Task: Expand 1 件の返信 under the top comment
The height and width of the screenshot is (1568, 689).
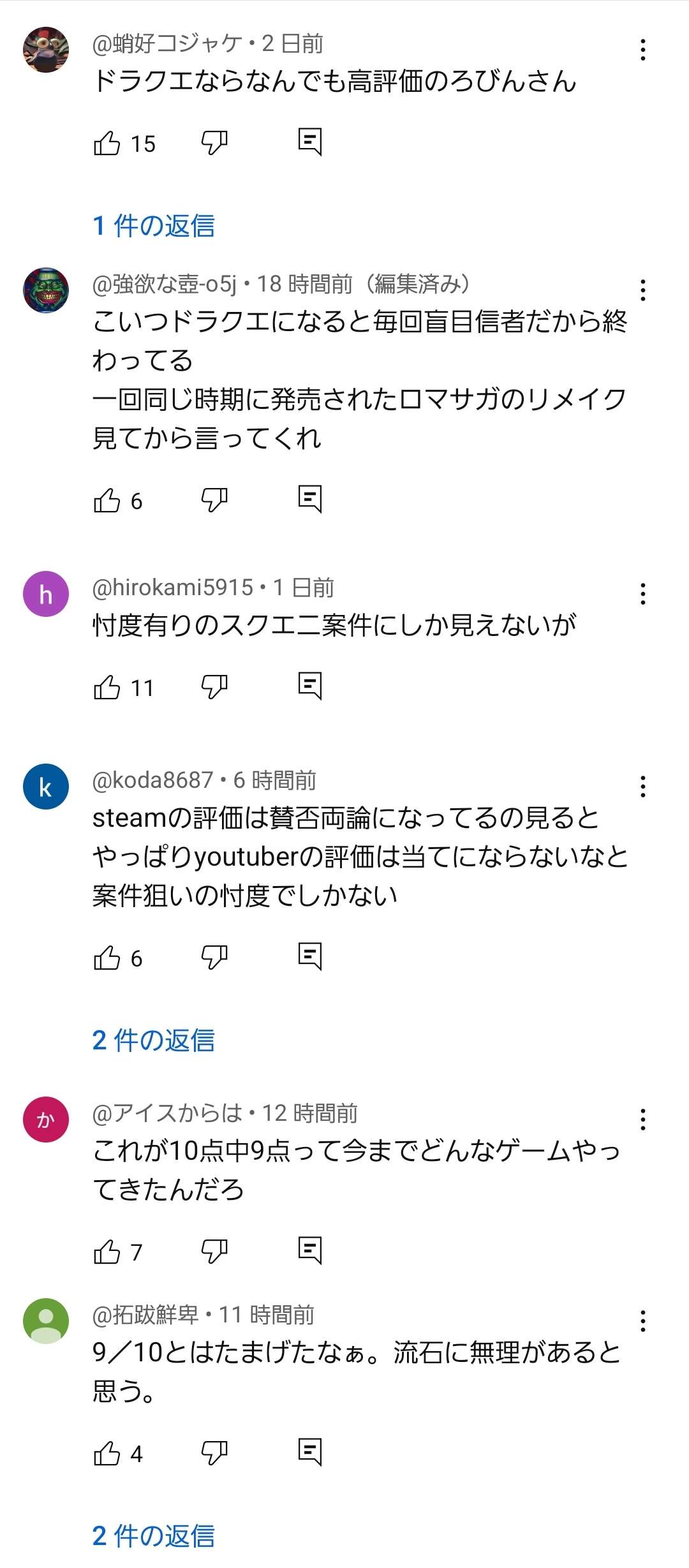Action: pos(154,225)
